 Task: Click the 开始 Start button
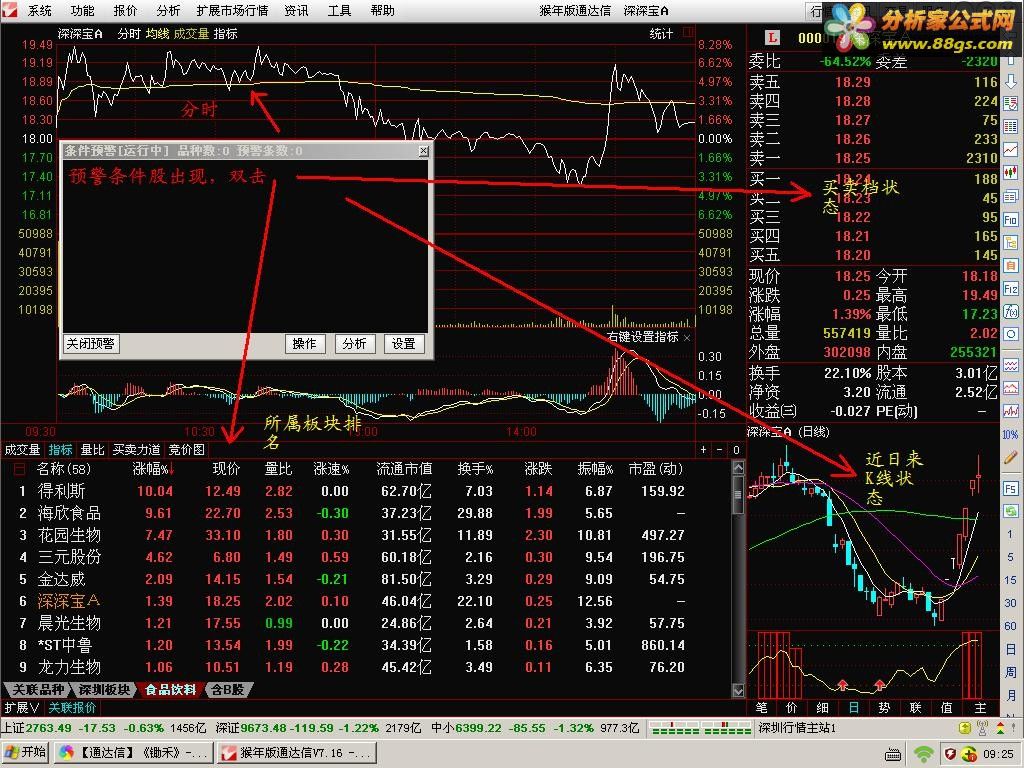coord(27,752)
